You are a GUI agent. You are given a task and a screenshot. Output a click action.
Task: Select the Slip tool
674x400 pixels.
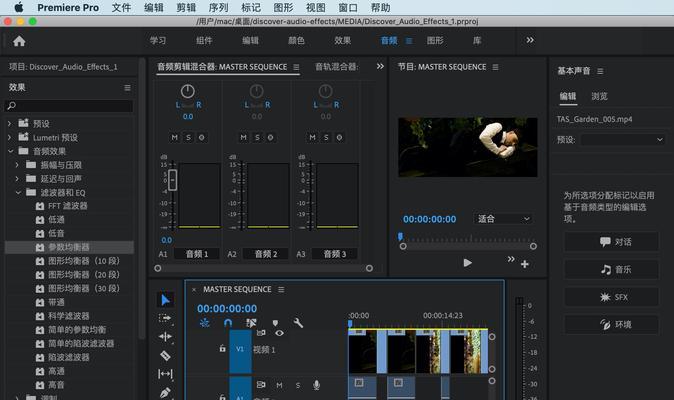(165, 374)
